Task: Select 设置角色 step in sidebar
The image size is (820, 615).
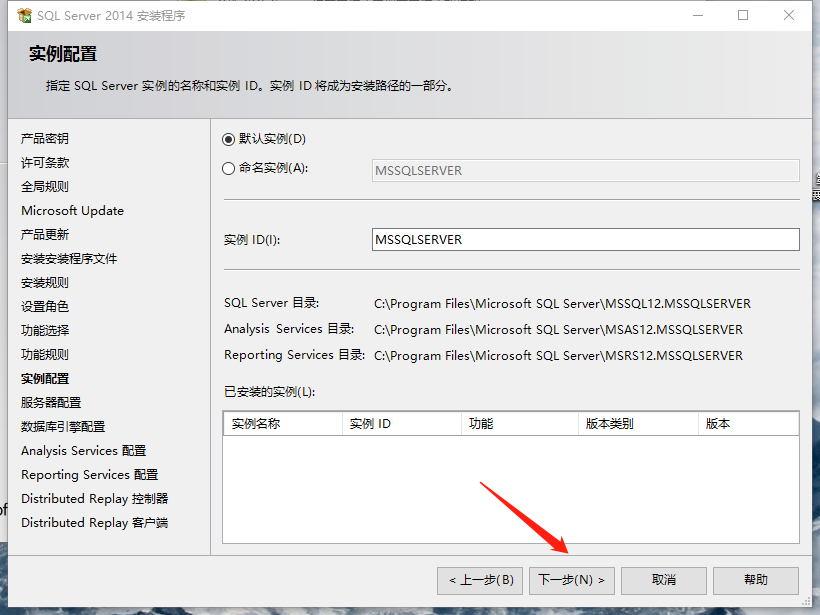Action: pyautogui.click(x=45, y=306)
